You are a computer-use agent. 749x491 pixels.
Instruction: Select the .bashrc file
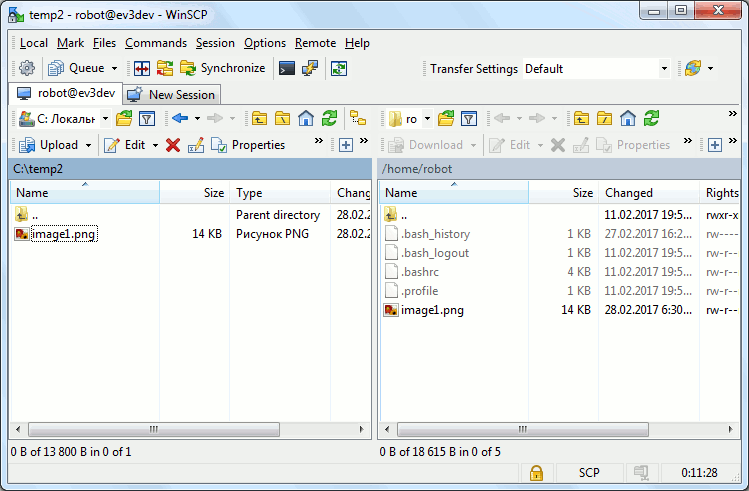420,272
